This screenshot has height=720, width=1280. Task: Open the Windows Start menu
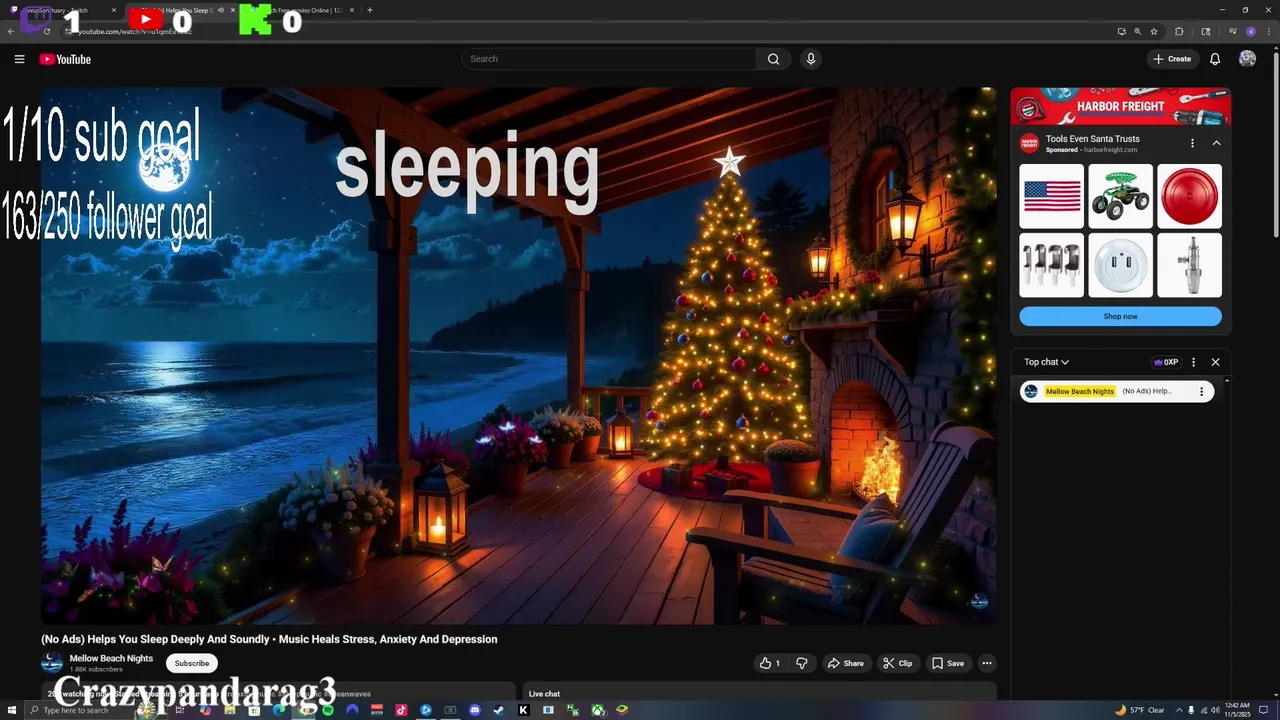12,710
